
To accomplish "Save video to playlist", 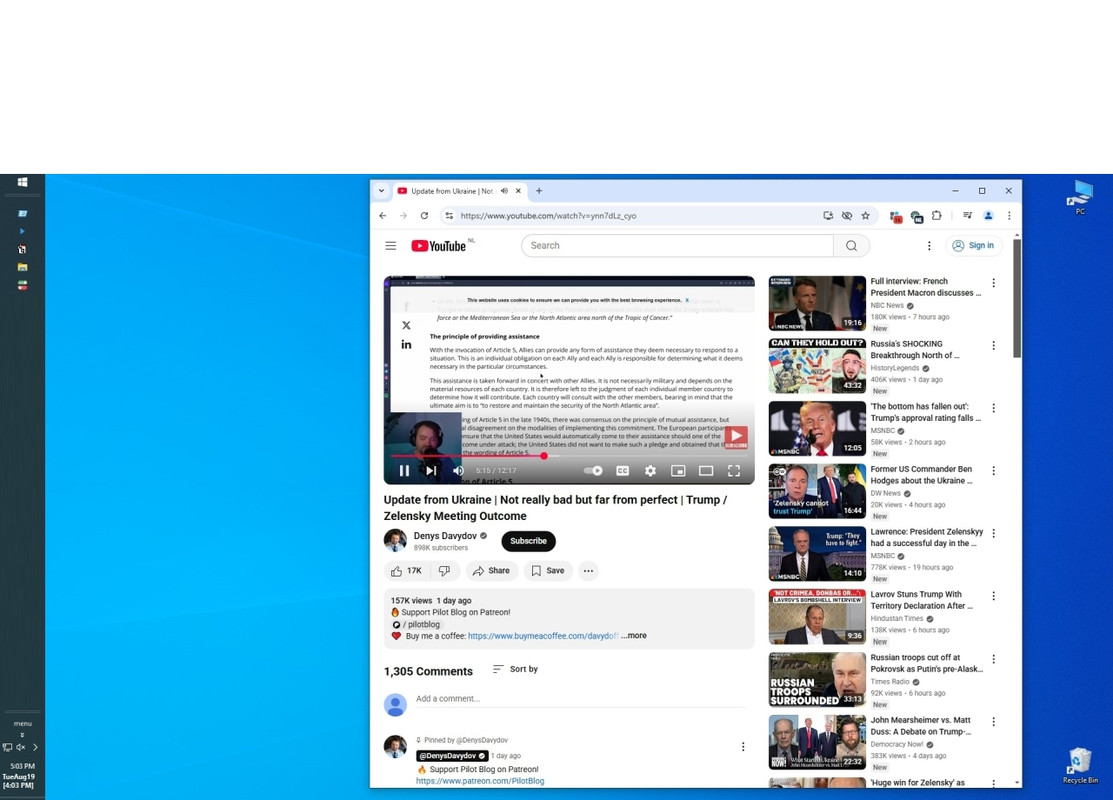I will (548, 571).
